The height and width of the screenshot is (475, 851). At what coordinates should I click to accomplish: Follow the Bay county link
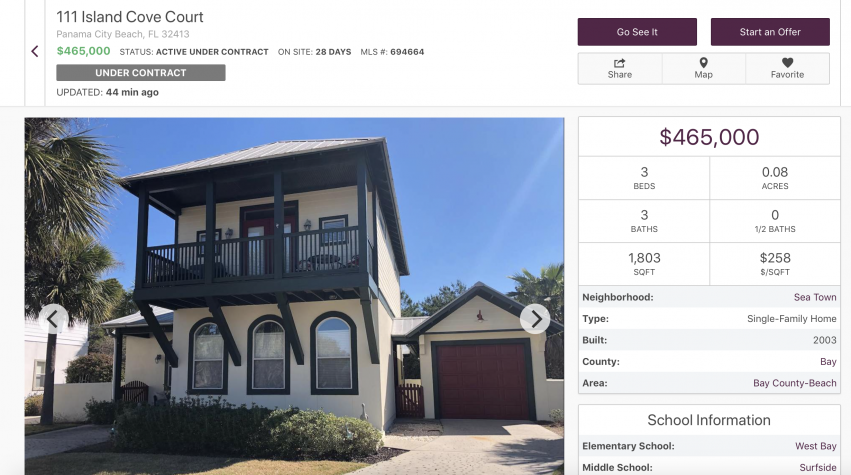828,362
